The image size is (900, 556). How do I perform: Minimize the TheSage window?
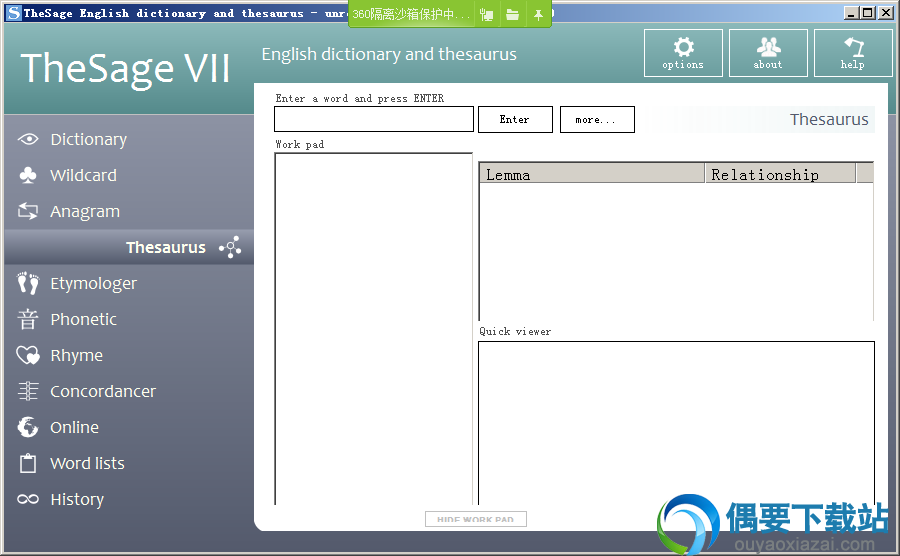851,13
